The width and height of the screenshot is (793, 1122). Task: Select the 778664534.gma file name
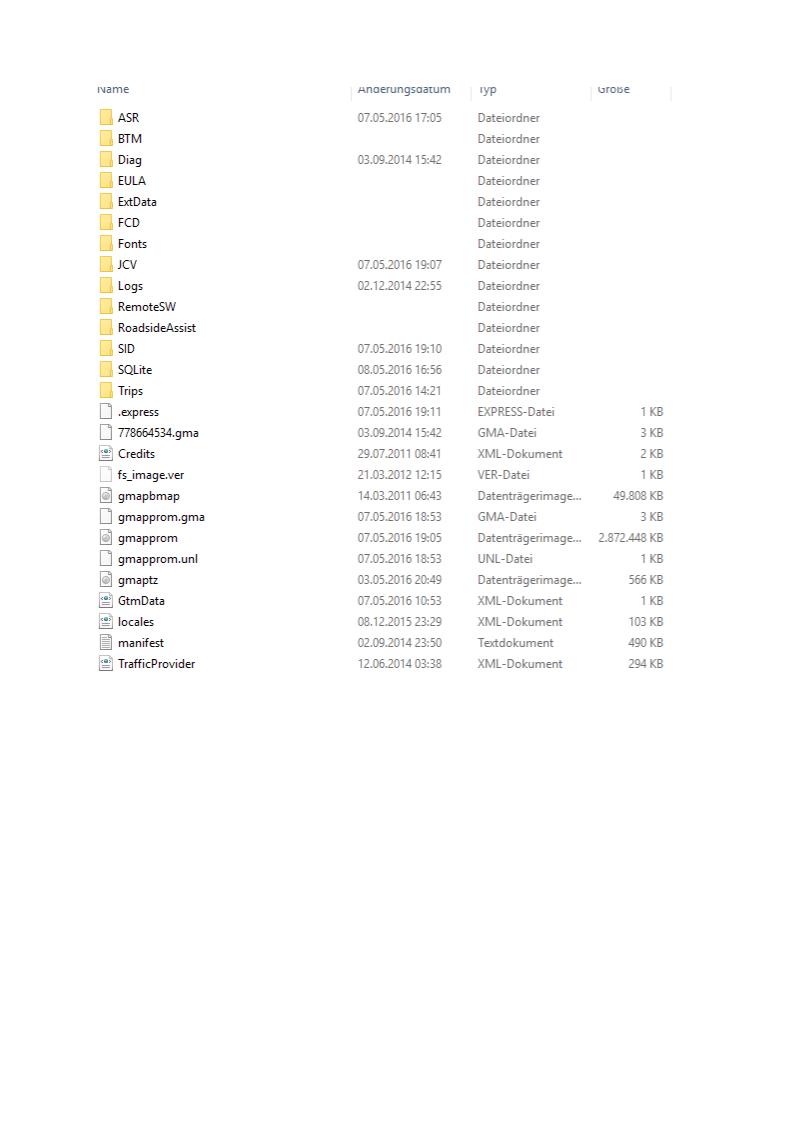click(158, 433)
